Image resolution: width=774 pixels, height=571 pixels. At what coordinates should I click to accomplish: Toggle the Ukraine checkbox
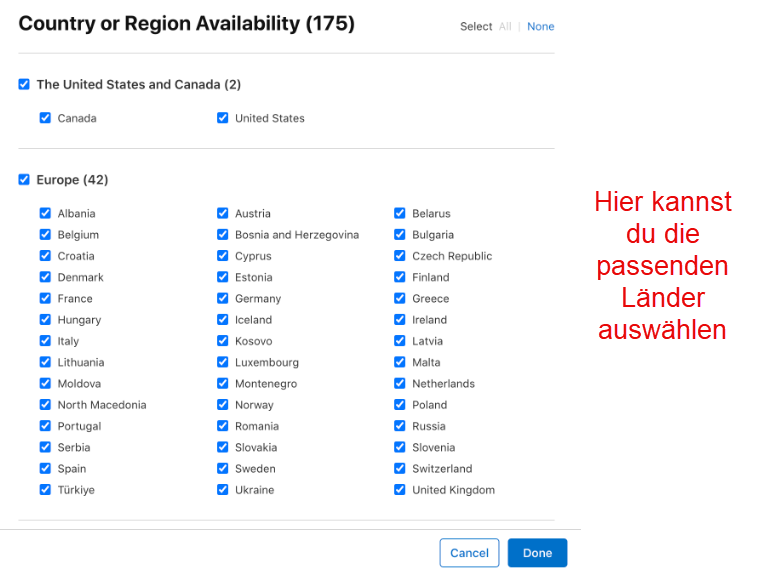click(223, 489)
